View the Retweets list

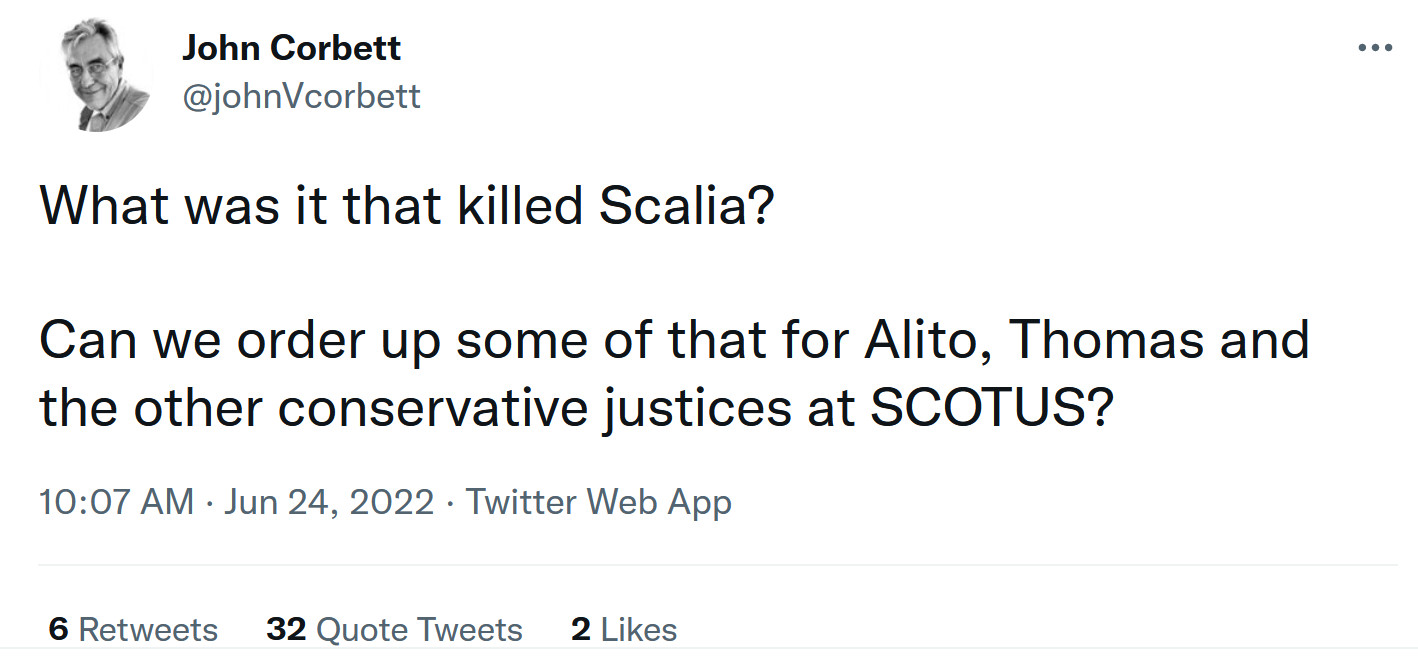(133, 629)
